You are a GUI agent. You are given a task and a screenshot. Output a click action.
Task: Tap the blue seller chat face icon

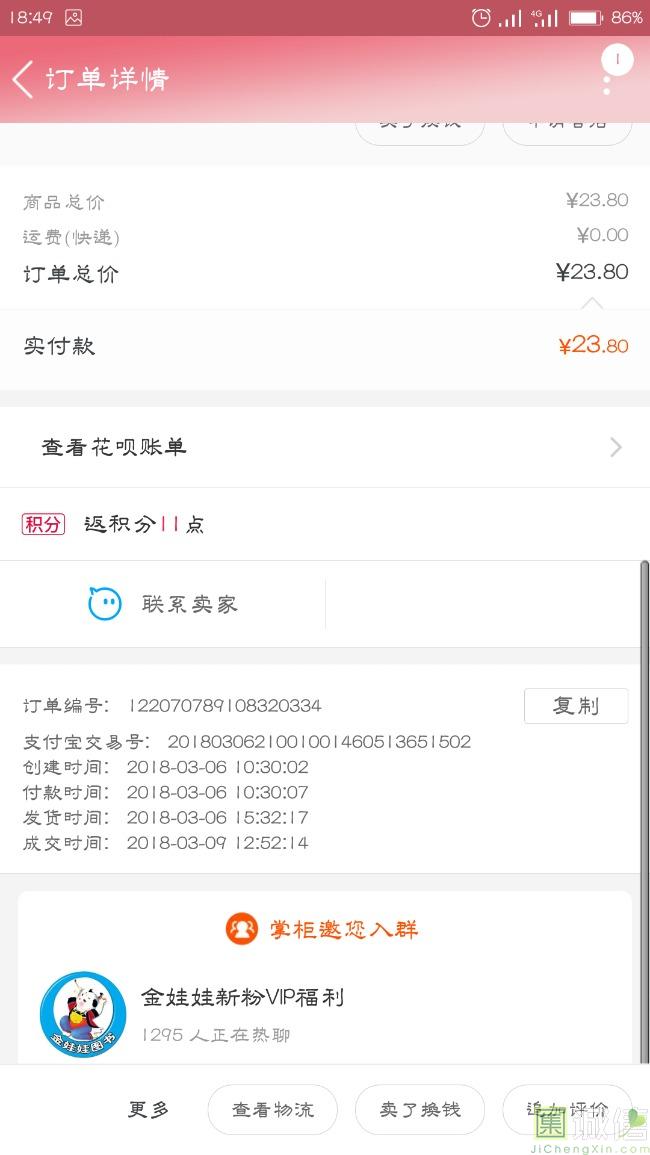(x=105, y=604)
